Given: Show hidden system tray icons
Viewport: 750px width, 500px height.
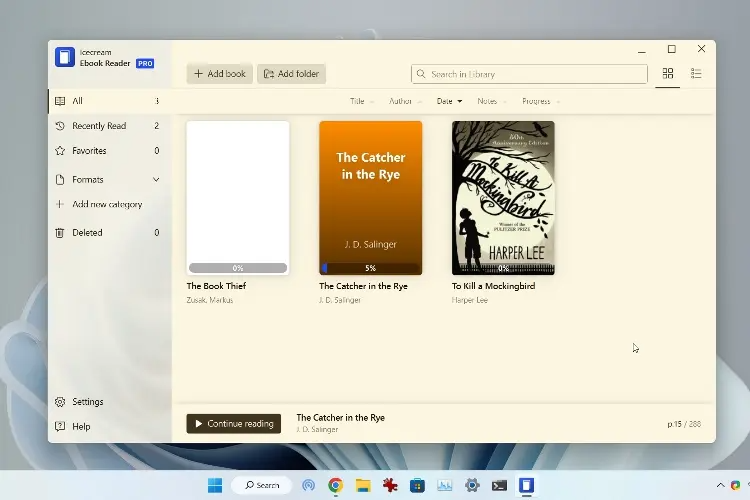Looking at the screenshot, I should (720, 485).
